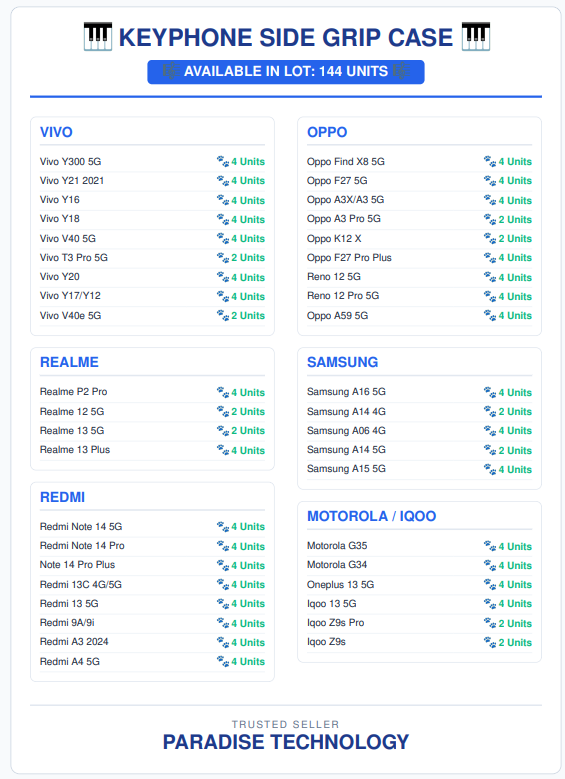Image resolution: width=565 pixels, height=779 pixels.
Task: Click the Paradise Technology seller name
Action: pyautogui.click(x=286, y=742)
